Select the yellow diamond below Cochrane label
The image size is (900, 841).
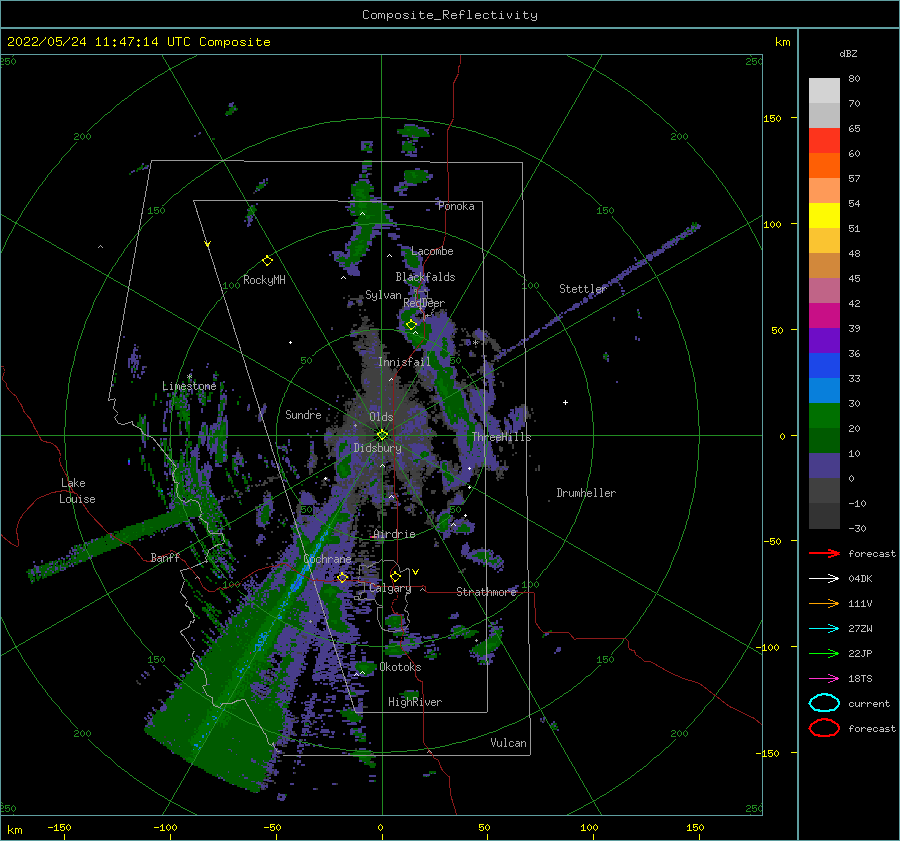(343, 577)
